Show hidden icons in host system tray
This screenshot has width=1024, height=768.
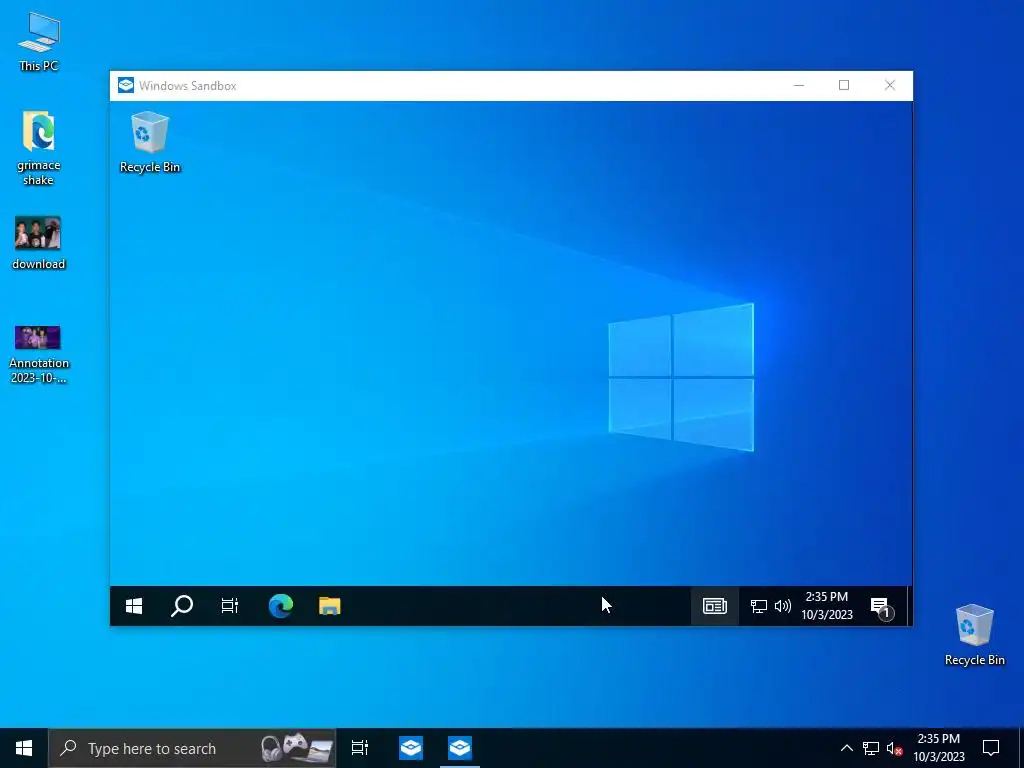tap(846, 748)
